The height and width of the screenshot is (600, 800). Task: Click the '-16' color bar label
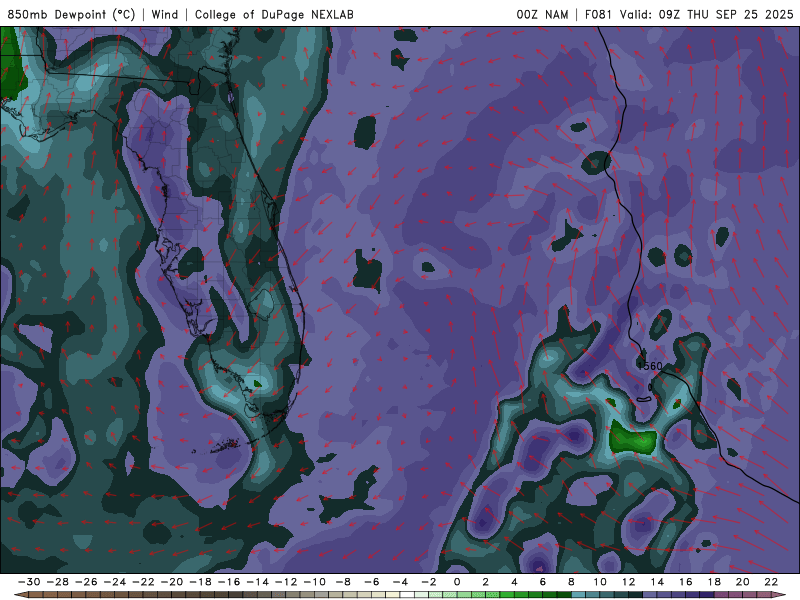pyautogui.click(x=229, y=582)
